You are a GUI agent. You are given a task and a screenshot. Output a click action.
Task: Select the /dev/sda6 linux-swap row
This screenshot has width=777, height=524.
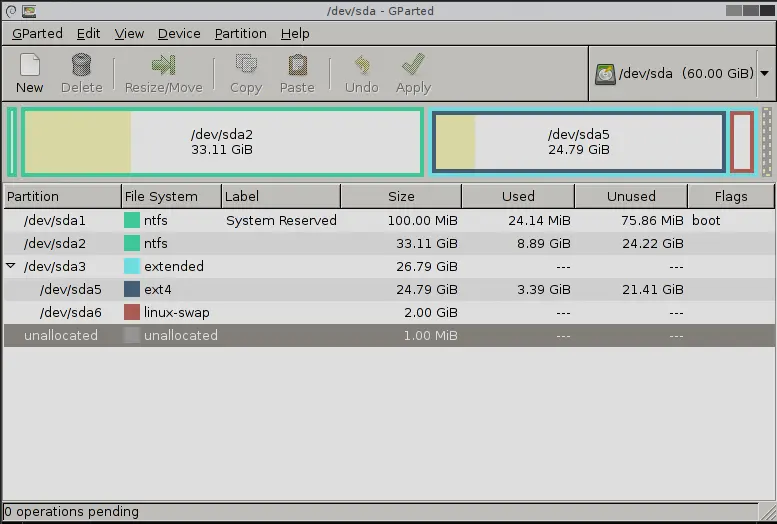coord(389,312)
